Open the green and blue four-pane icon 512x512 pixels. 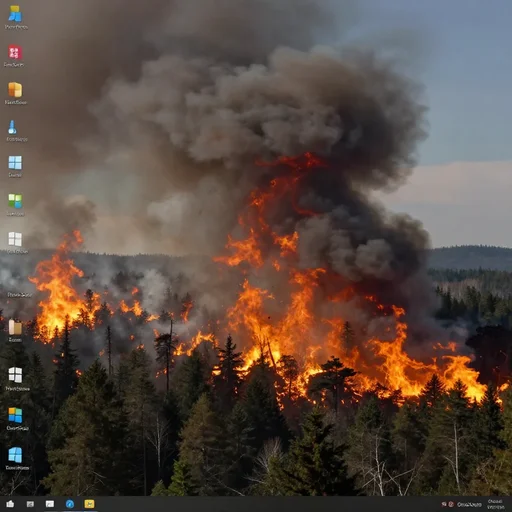click(x=15, y=201)
